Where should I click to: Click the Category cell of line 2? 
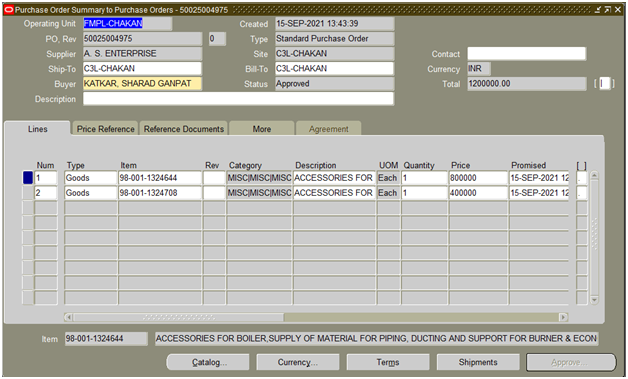point(259,193)
